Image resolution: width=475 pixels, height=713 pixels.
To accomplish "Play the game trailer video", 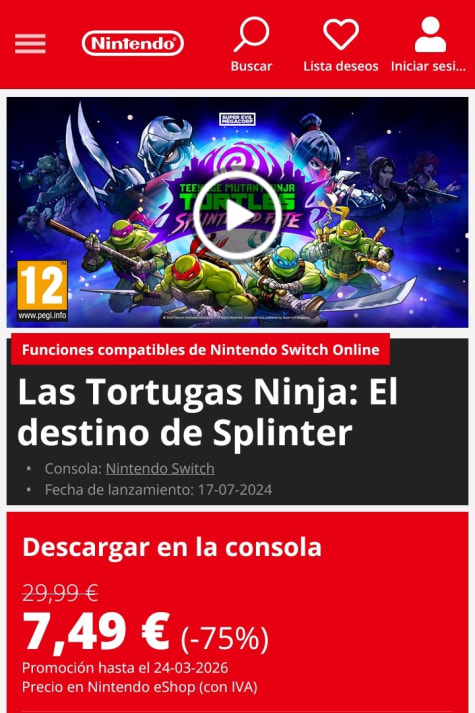I will pyautogui.click(x=237, y=216).
